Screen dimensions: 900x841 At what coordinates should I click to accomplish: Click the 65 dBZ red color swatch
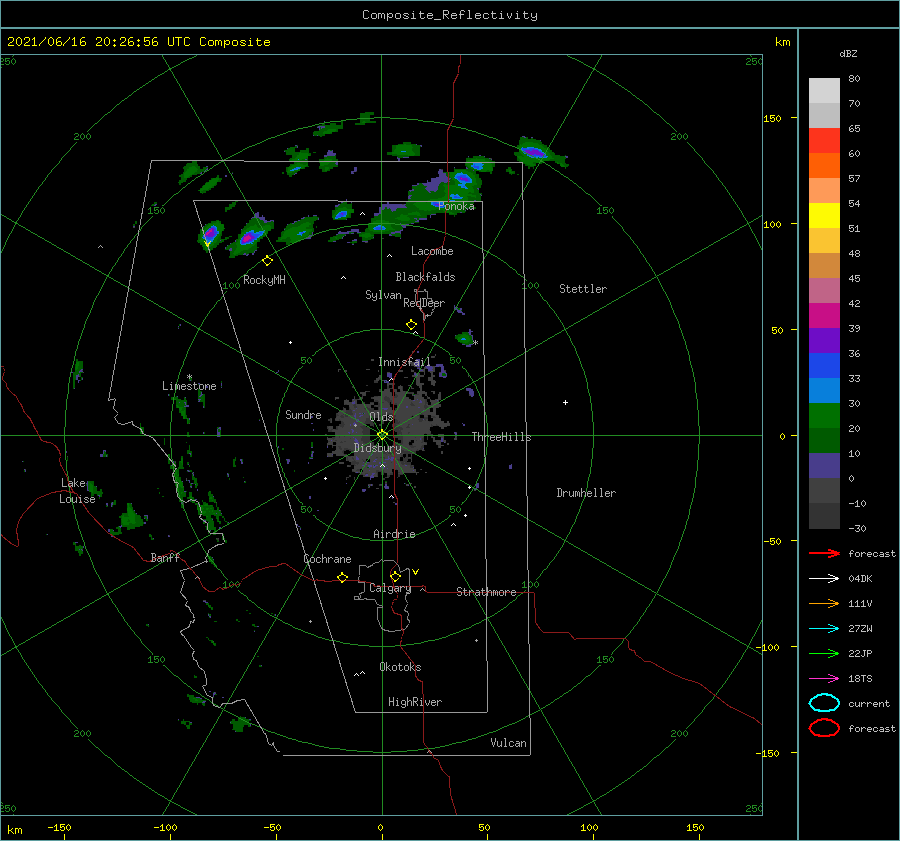coord(824,141)
